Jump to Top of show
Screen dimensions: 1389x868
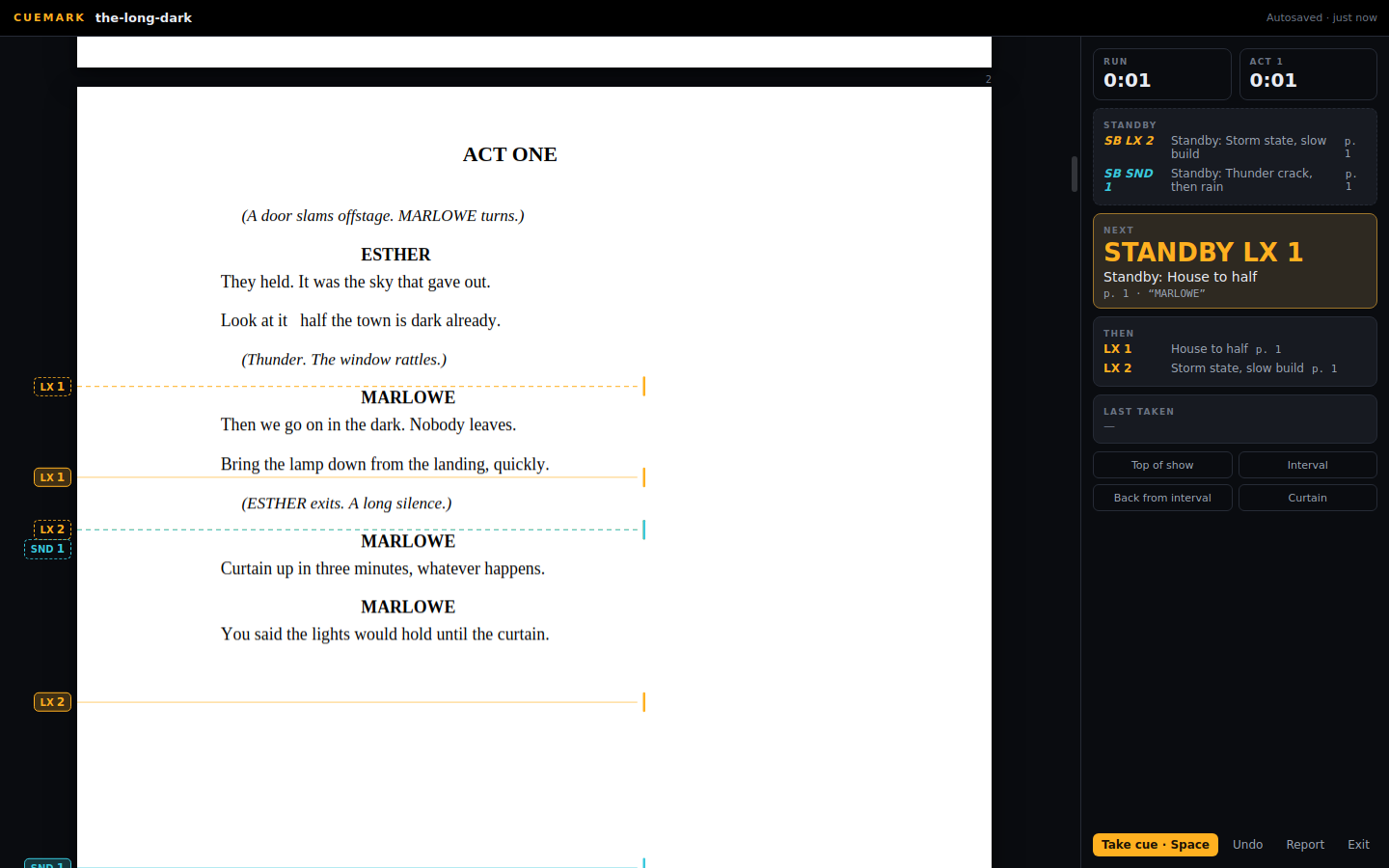point(1162,465)
